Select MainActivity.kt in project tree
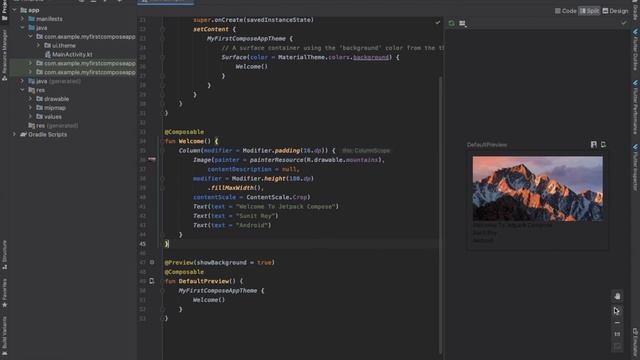The width and height of the screenshot is (640, 360). [x=72, y=54]
